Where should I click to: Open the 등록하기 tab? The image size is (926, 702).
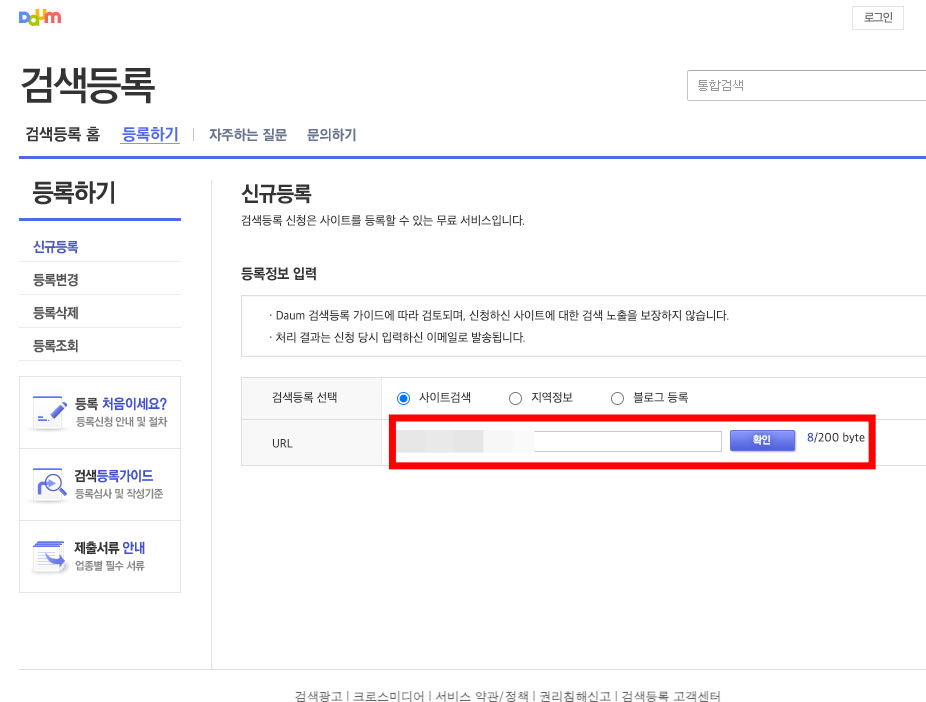pyautogui.click(x=150, y=135)
